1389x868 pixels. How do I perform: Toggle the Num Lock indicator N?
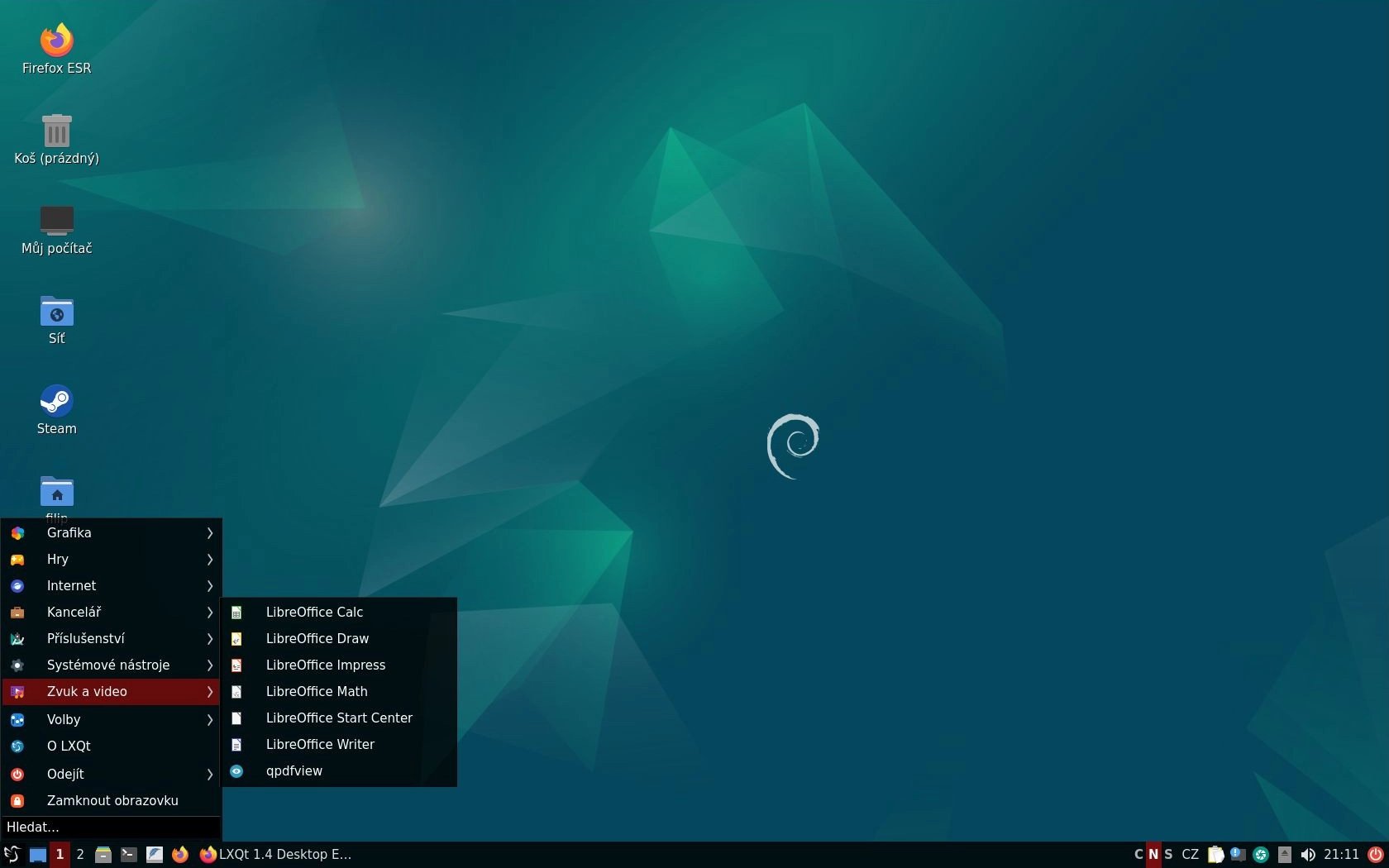pyautogui.click(x=1153, y=854)
